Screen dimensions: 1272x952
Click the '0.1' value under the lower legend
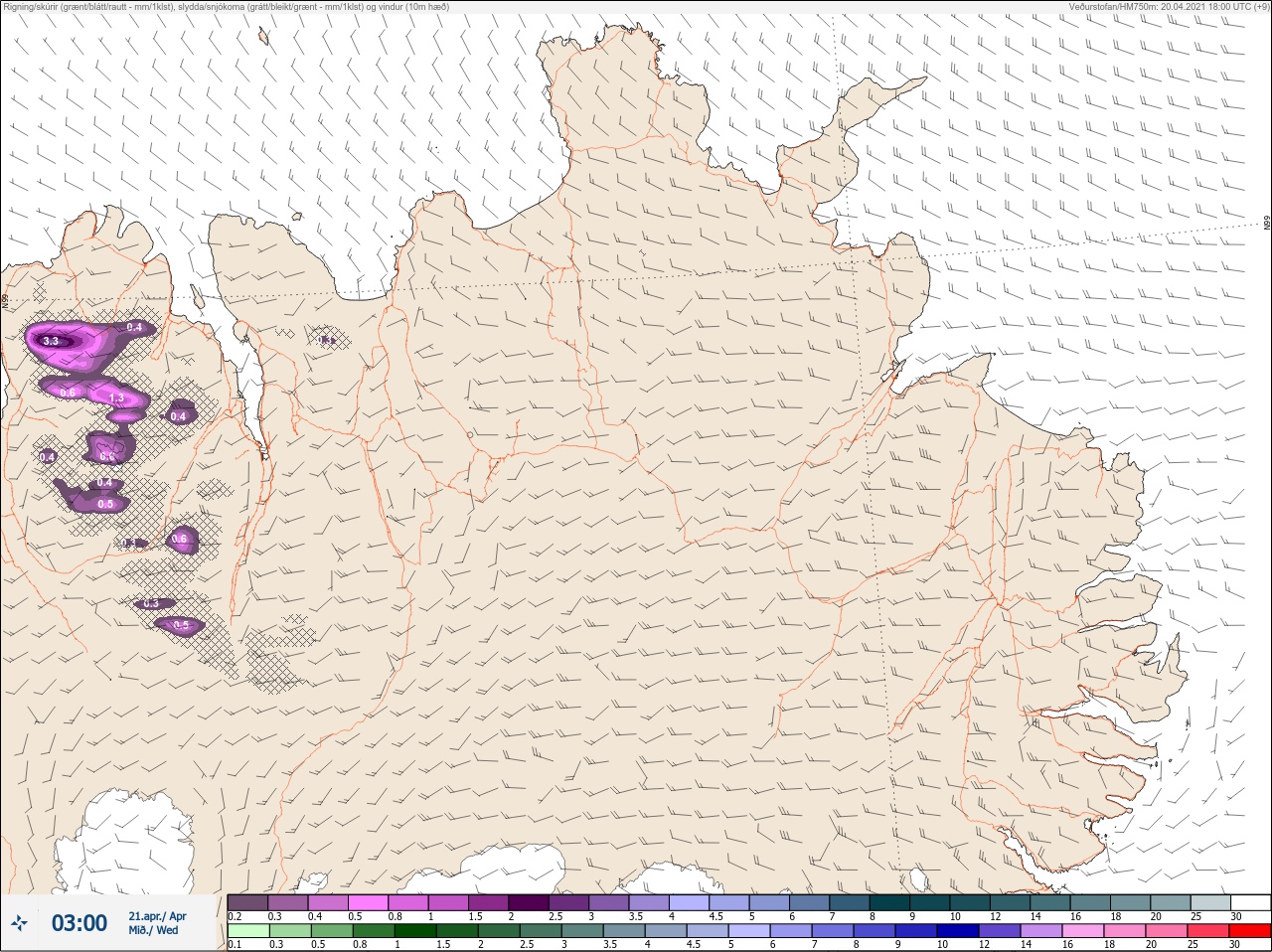[235, 945]
